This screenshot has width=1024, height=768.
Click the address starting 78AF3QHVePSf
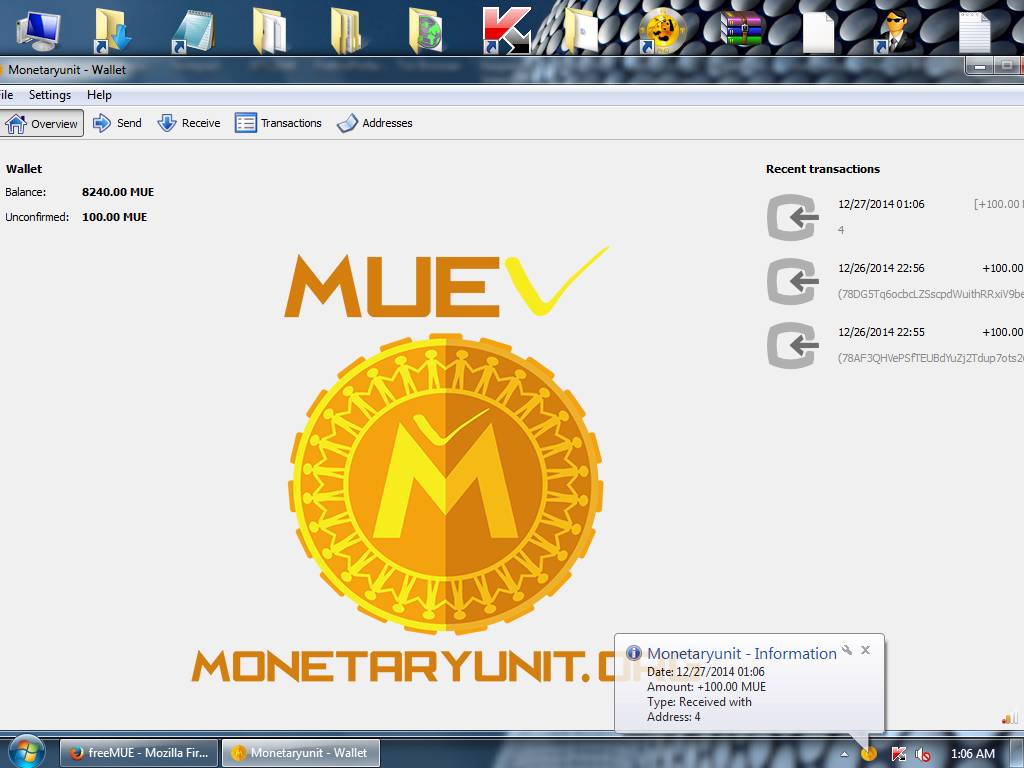pyautogui.click(x=931, y=358)
